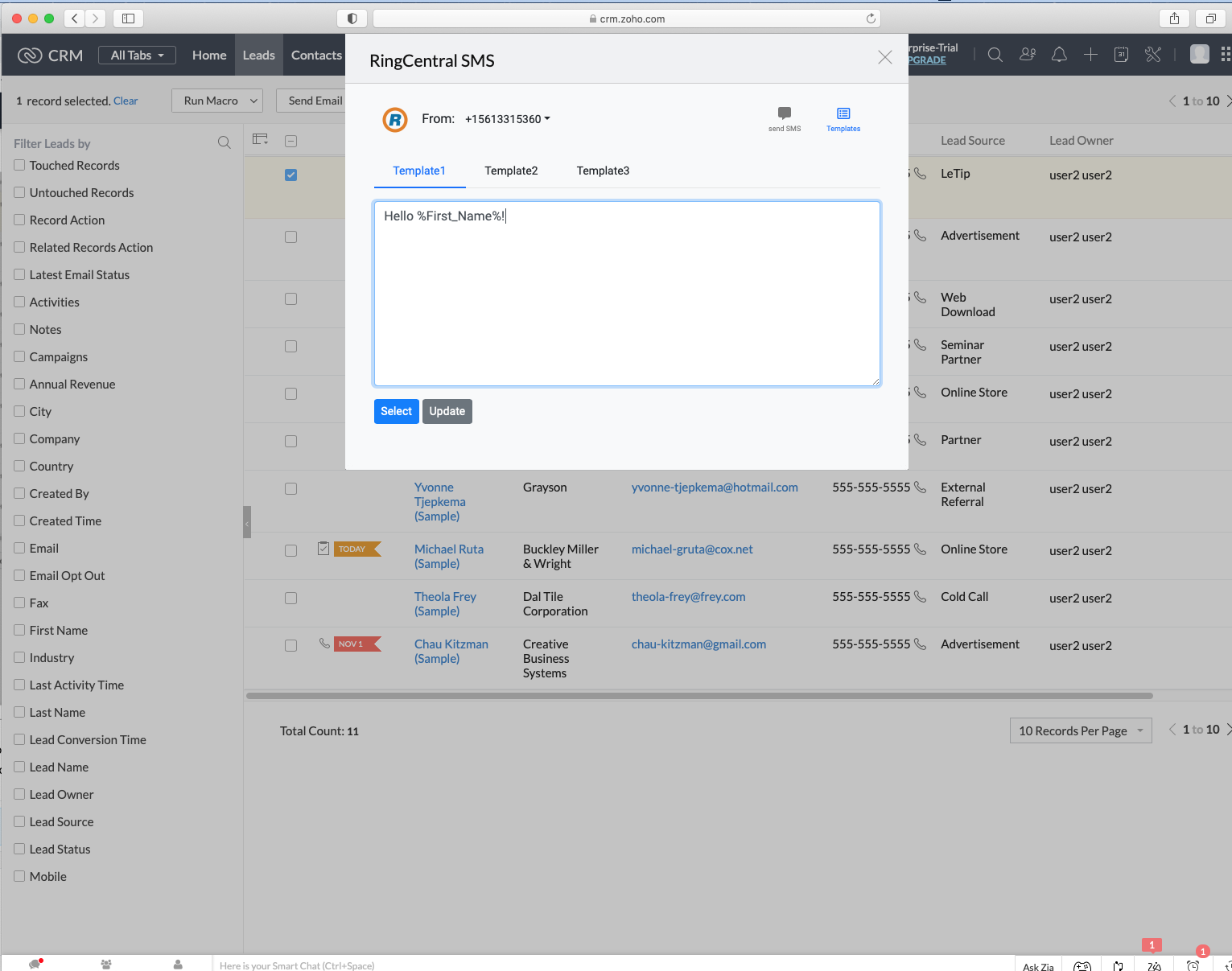This screenshot has height=971, width=1232.
Task: Open the Leads tab
Action: (259, 55)
